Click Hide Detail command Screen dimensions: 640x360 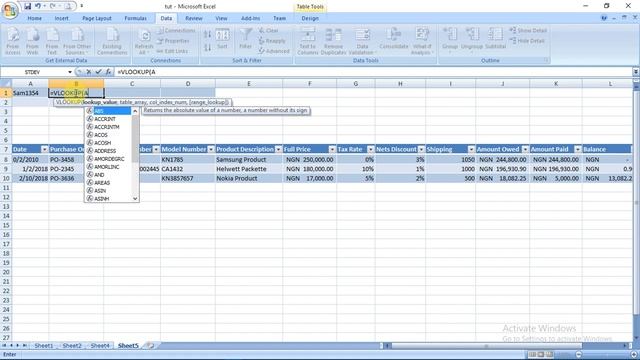coord(527,41)
